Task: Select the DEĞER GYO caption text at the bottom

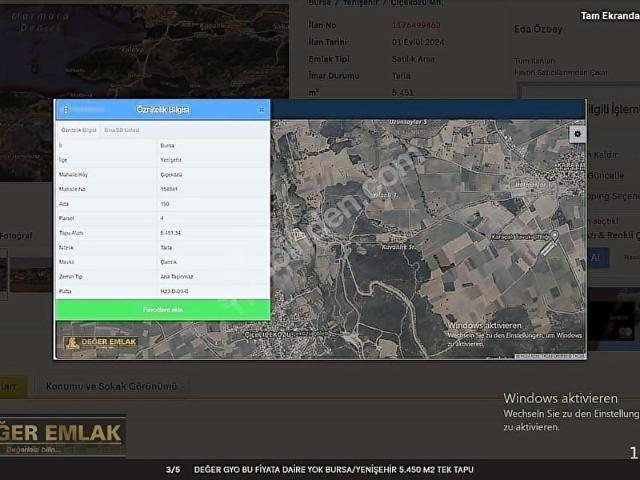Action: [333, 470]
